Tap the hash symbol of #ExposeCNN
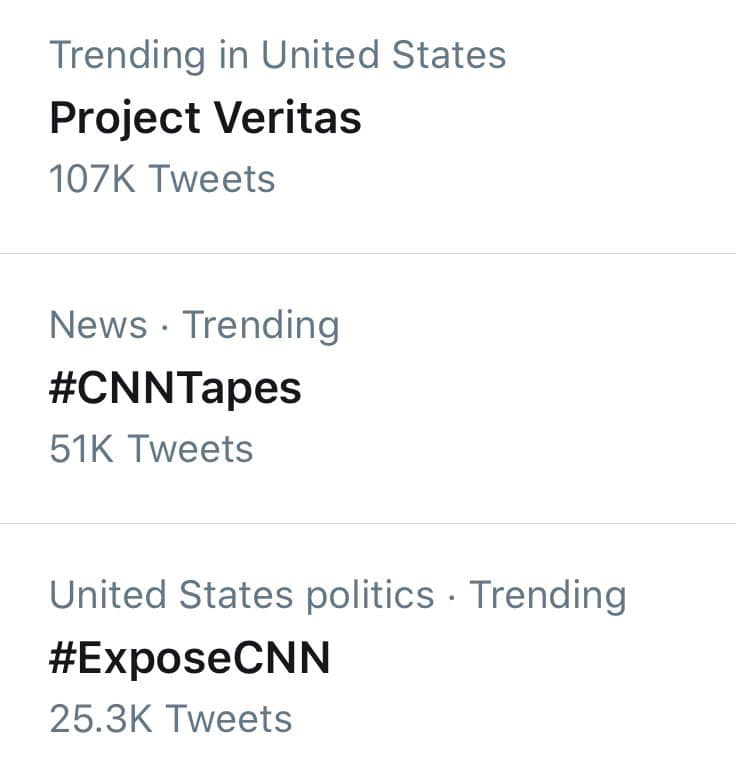 (x=62, y=658)
